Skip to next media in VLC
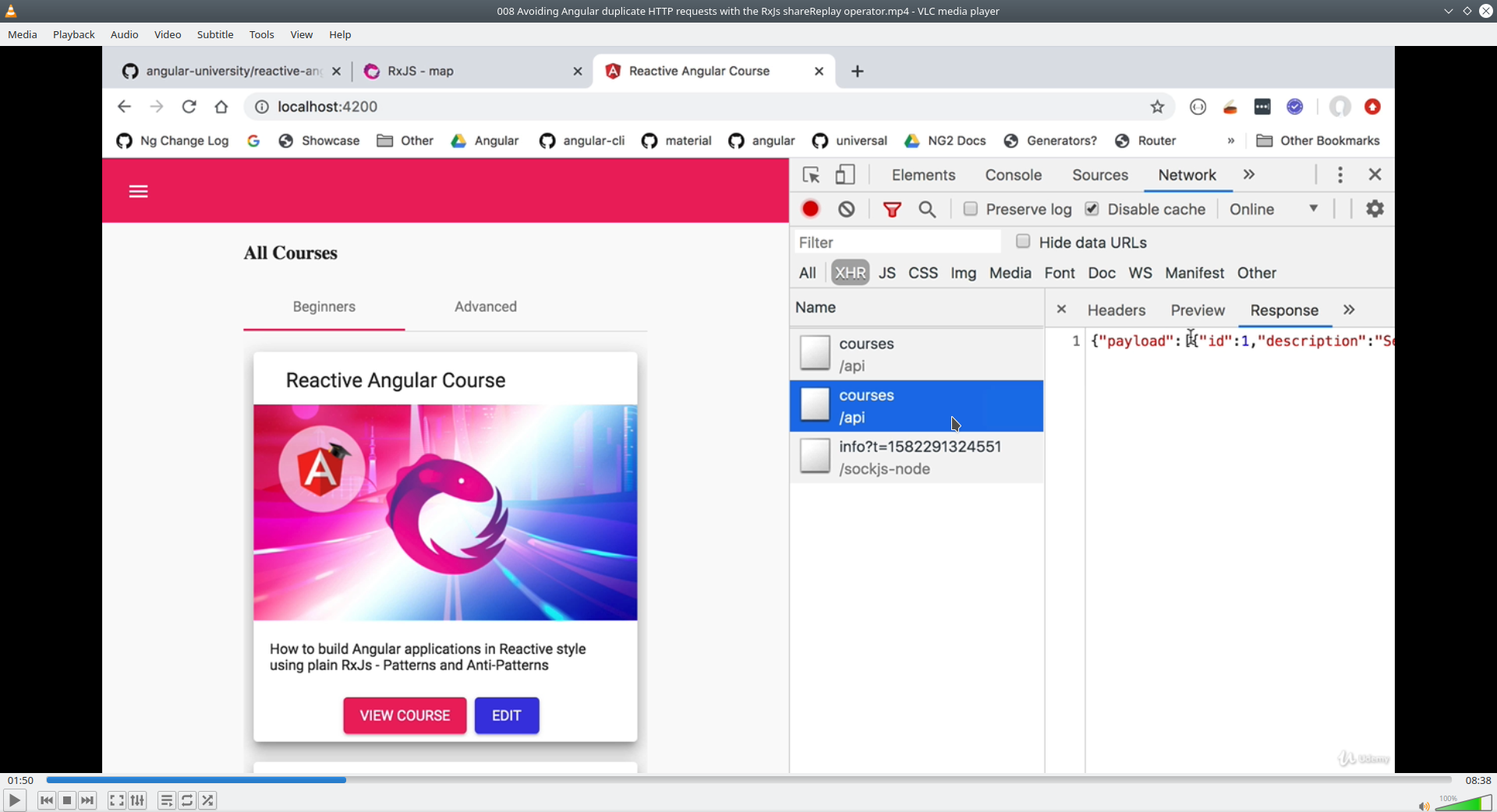Image resolution: width=1497 pixels, height=812 pixels. pyautogui.click(x=88, y=800)
